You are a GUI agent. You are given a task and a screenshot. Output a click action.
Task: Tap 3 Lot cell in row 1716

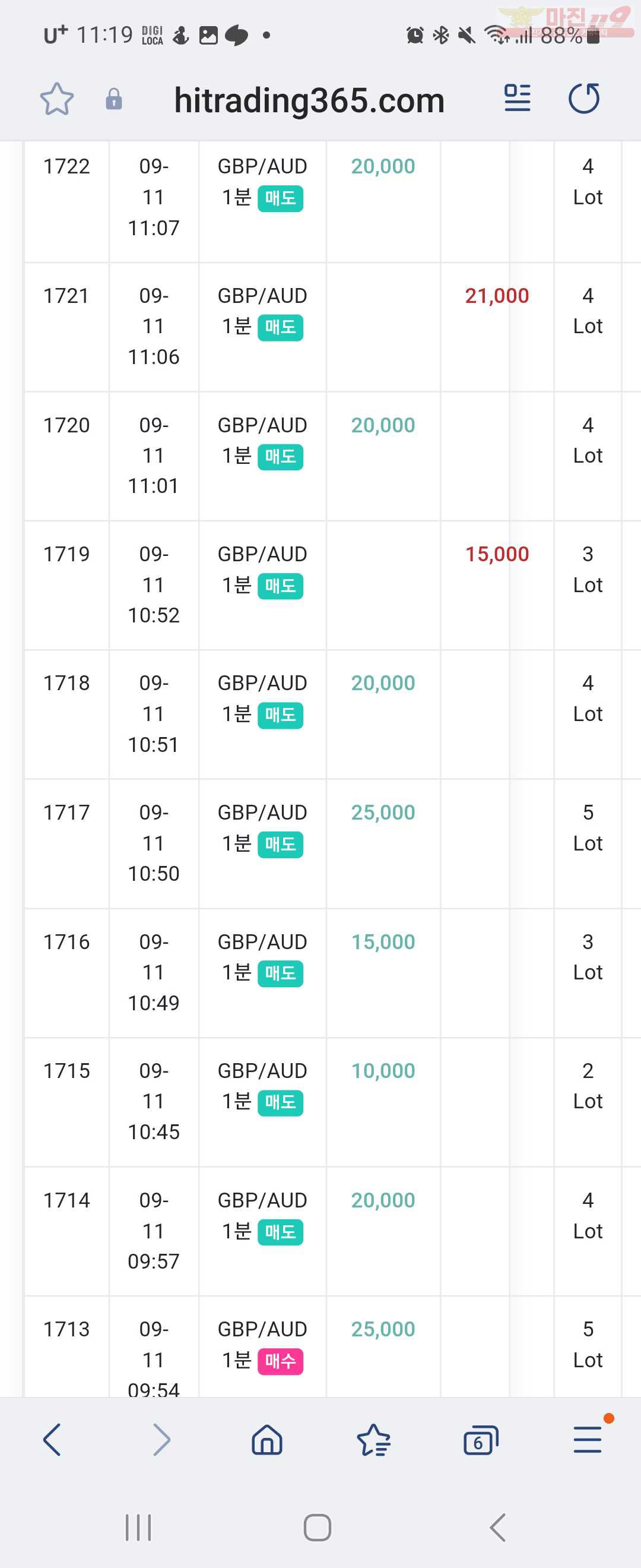tap(588, 957)
